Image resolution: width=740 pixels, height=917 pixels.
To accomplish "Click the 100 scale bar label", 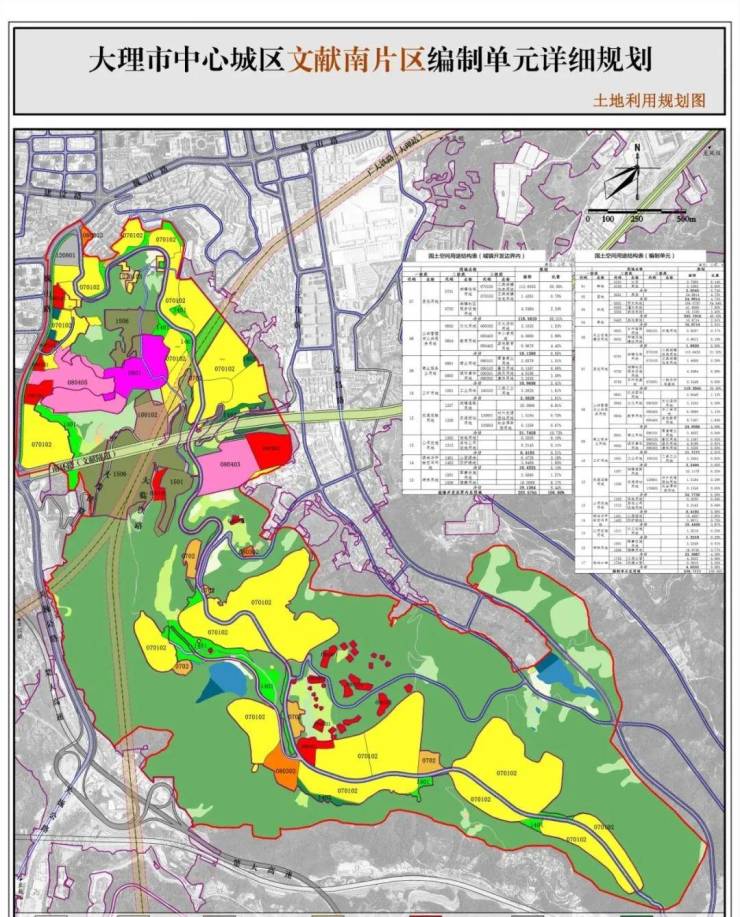I will click(608, 219).
